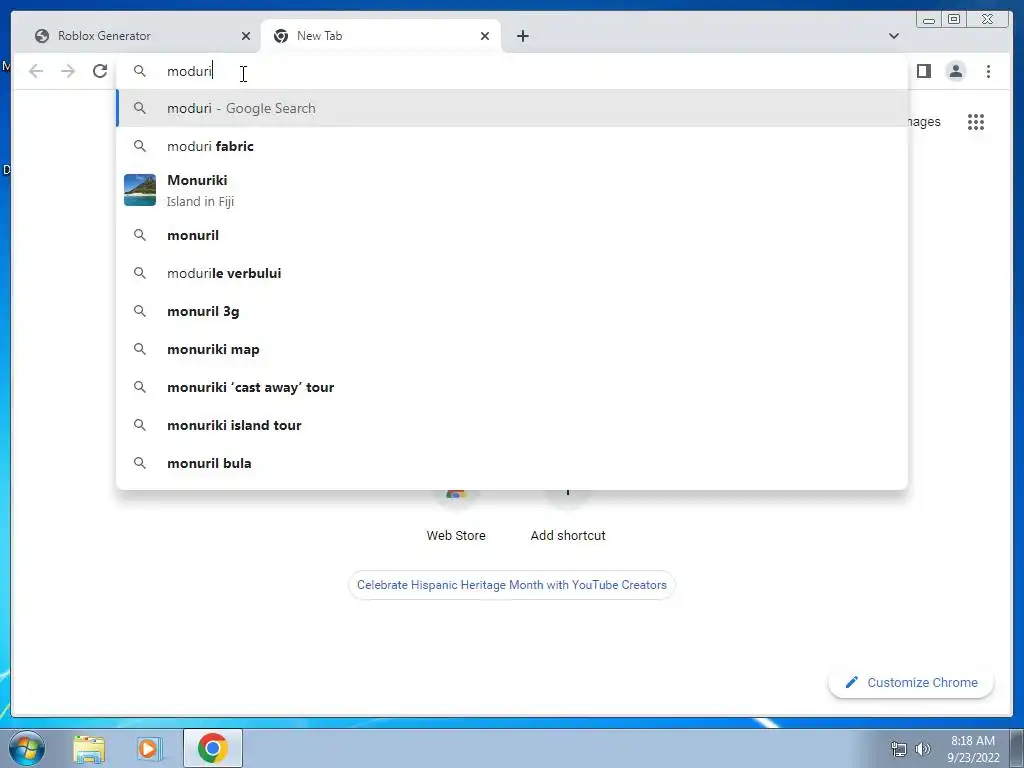This screenshot has height=768, width=1024.
Task: Click the network tray icon
Action: 899,749
